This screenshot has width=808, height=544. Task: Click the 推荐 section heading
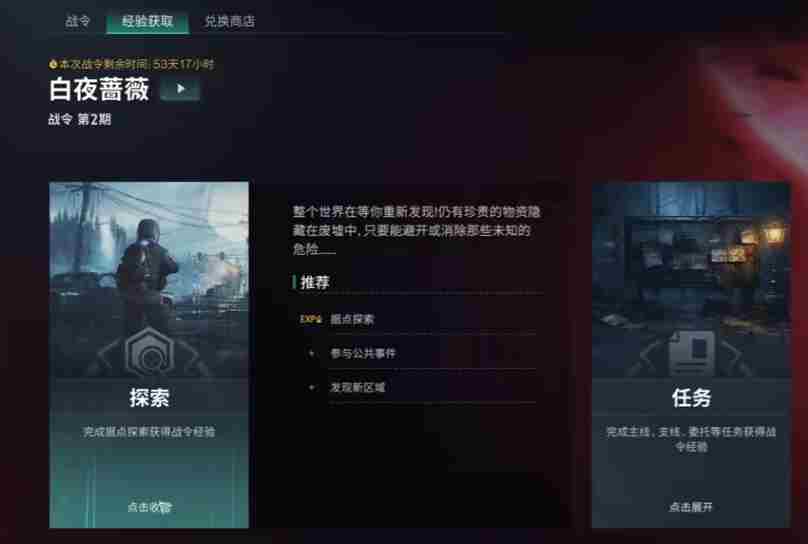point(314,282)
